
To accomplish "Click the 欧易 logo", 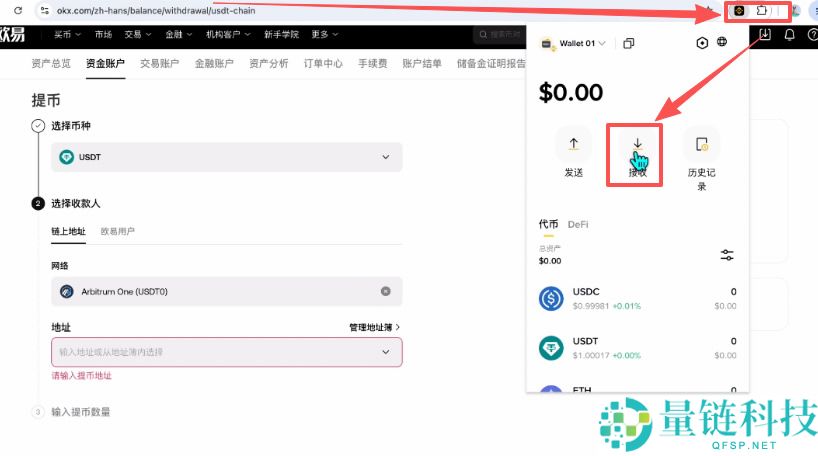I will [12, 34].
